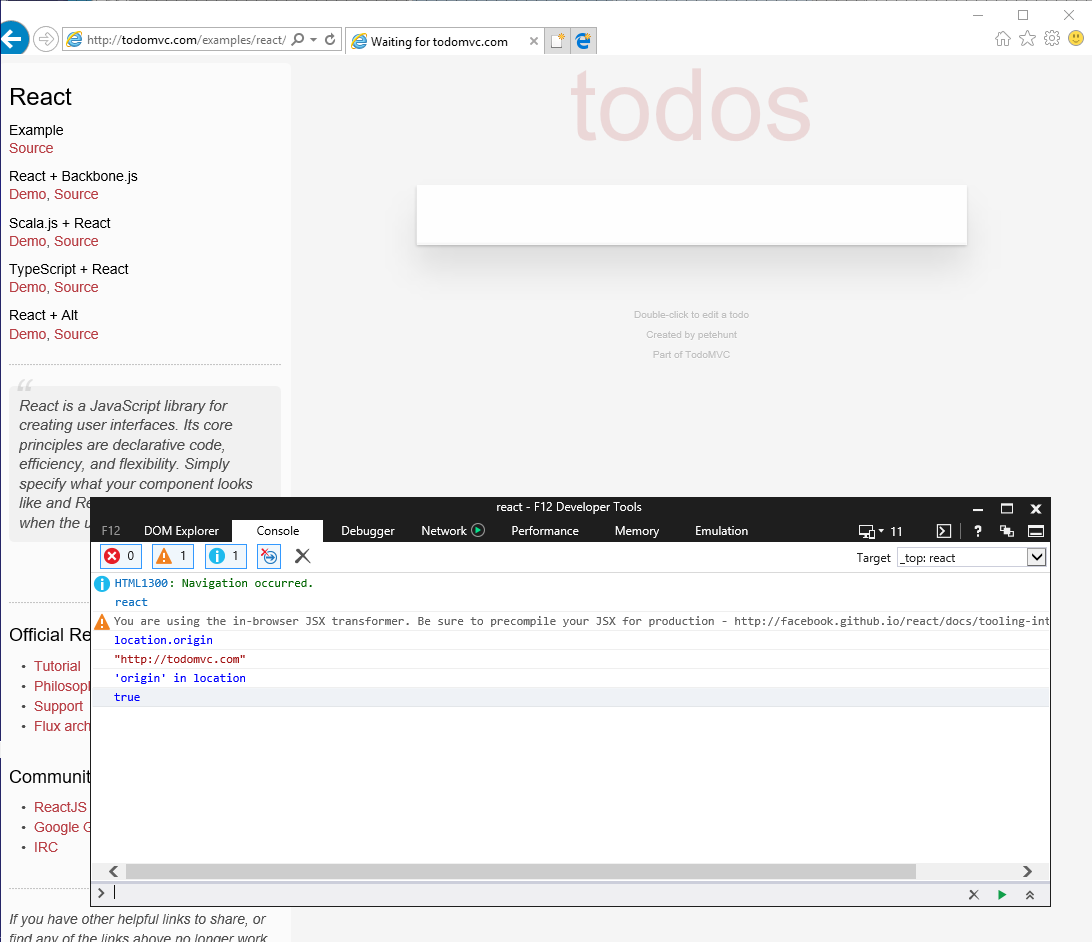
Task: Click the DevTools window docking icon
Action: click(x=1036, y=531)
